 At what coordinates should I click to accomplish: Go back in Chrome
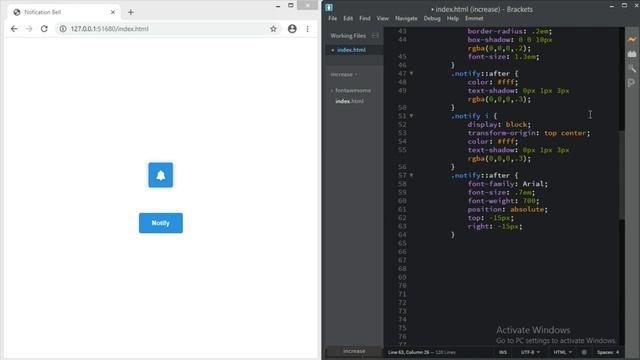click(x=14, y=29)
